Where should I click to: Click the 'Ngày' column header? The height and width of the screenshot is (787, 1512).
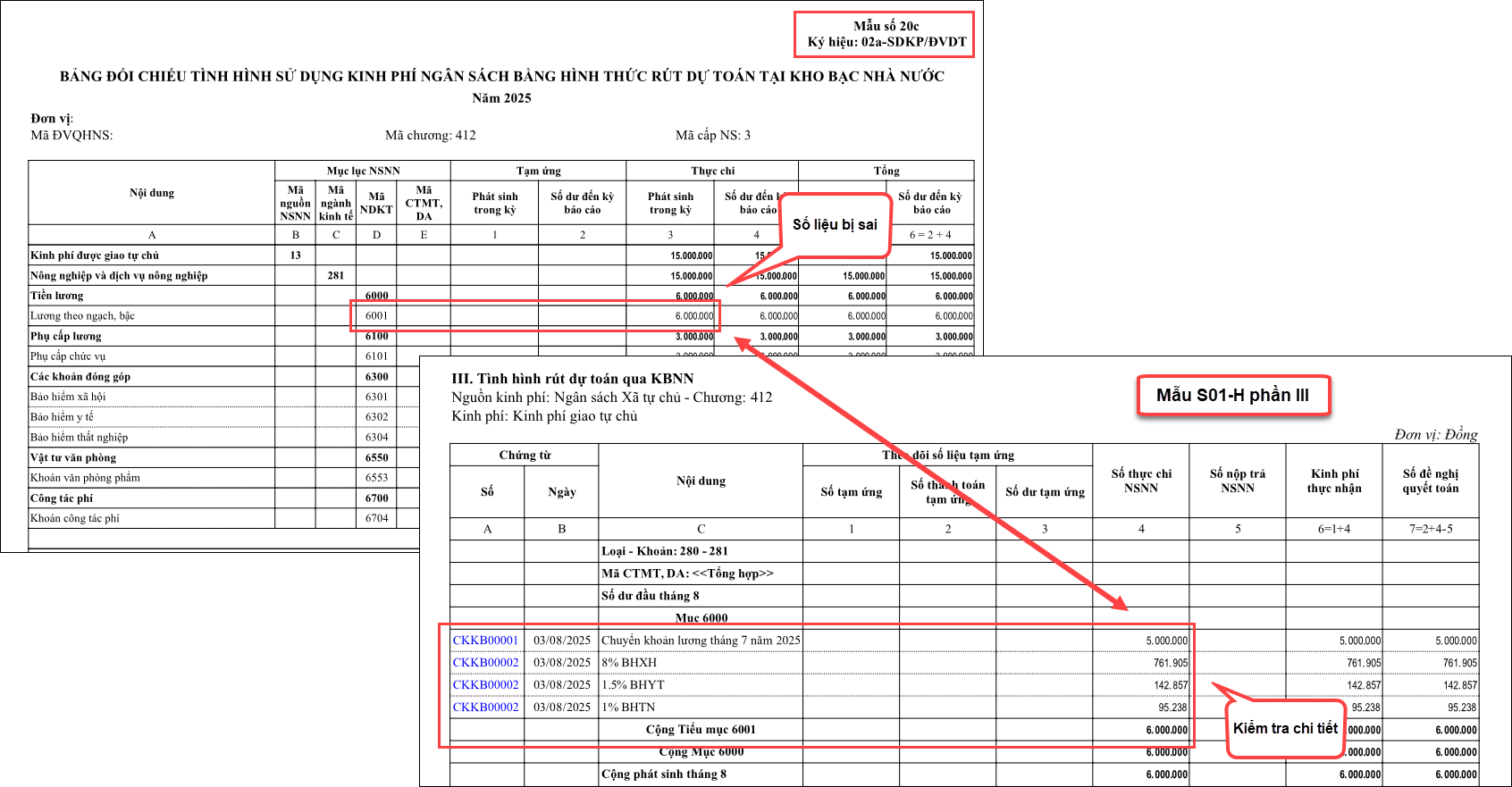pyautogui.click(x=561, y=492)
